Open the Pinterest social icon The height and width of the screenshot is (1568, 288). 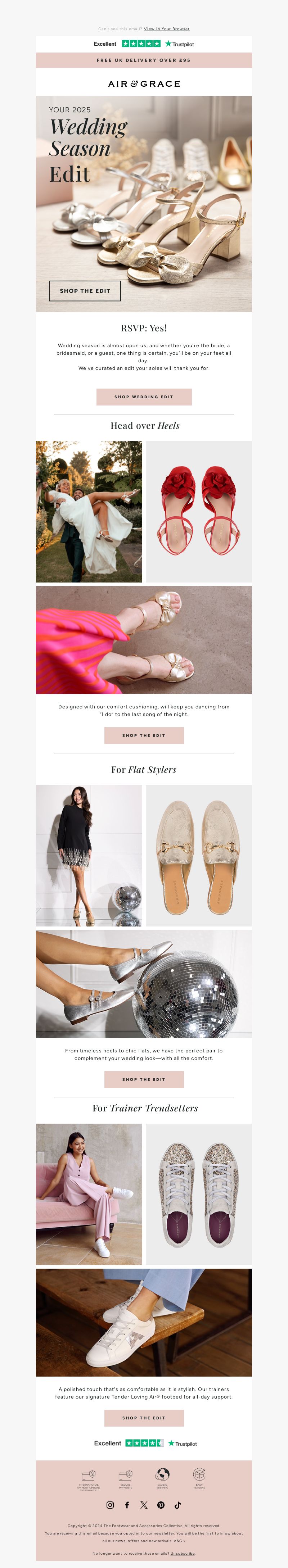pos(161,1505)
